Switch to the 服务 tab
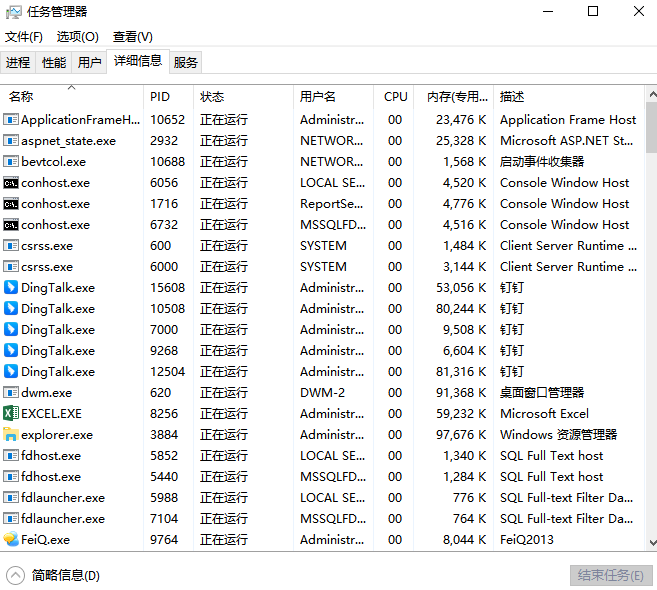This screenshot has height=590, width=657. point(186,62)
